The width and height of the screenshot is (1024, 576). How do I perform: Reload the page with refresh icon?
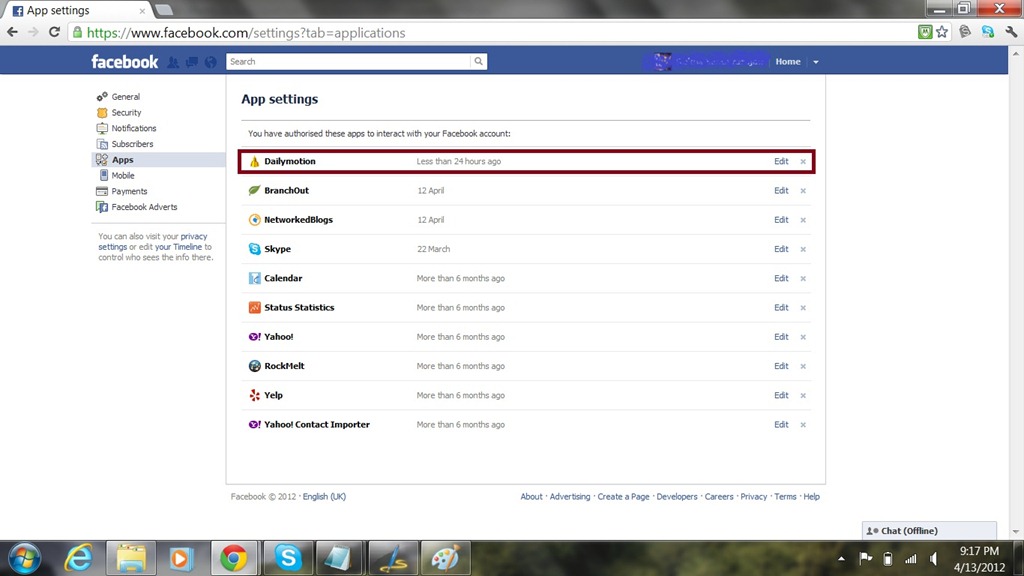coord(55,32)
